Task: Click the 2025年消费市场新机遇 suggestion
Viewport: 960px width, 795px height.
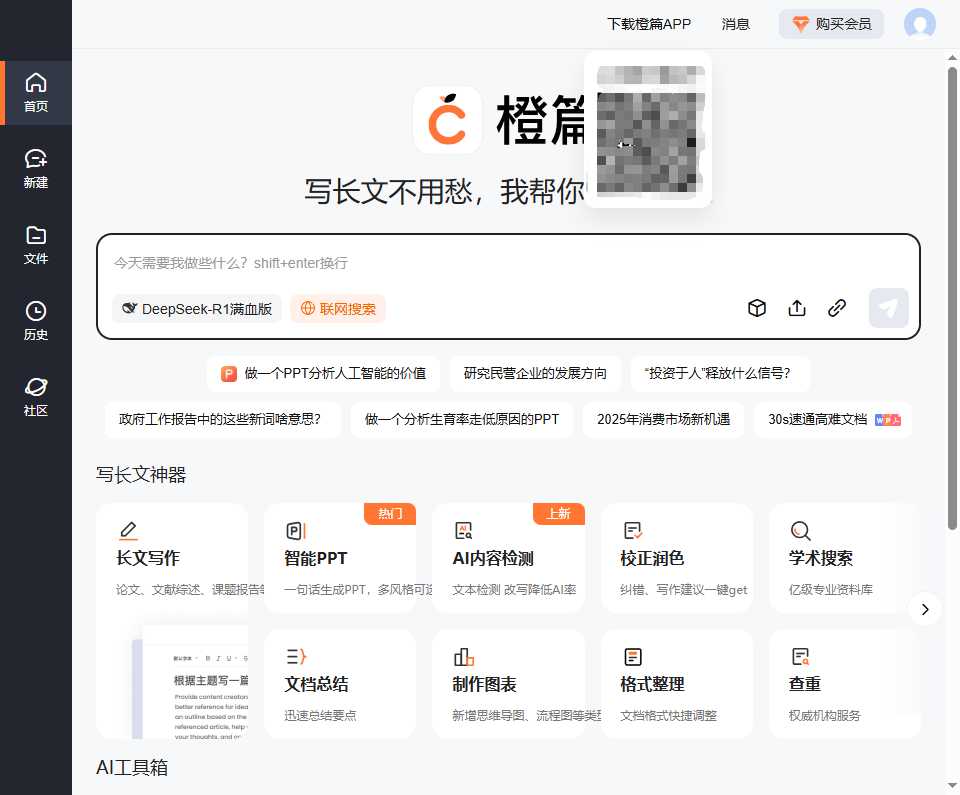Action: [662, 420]
